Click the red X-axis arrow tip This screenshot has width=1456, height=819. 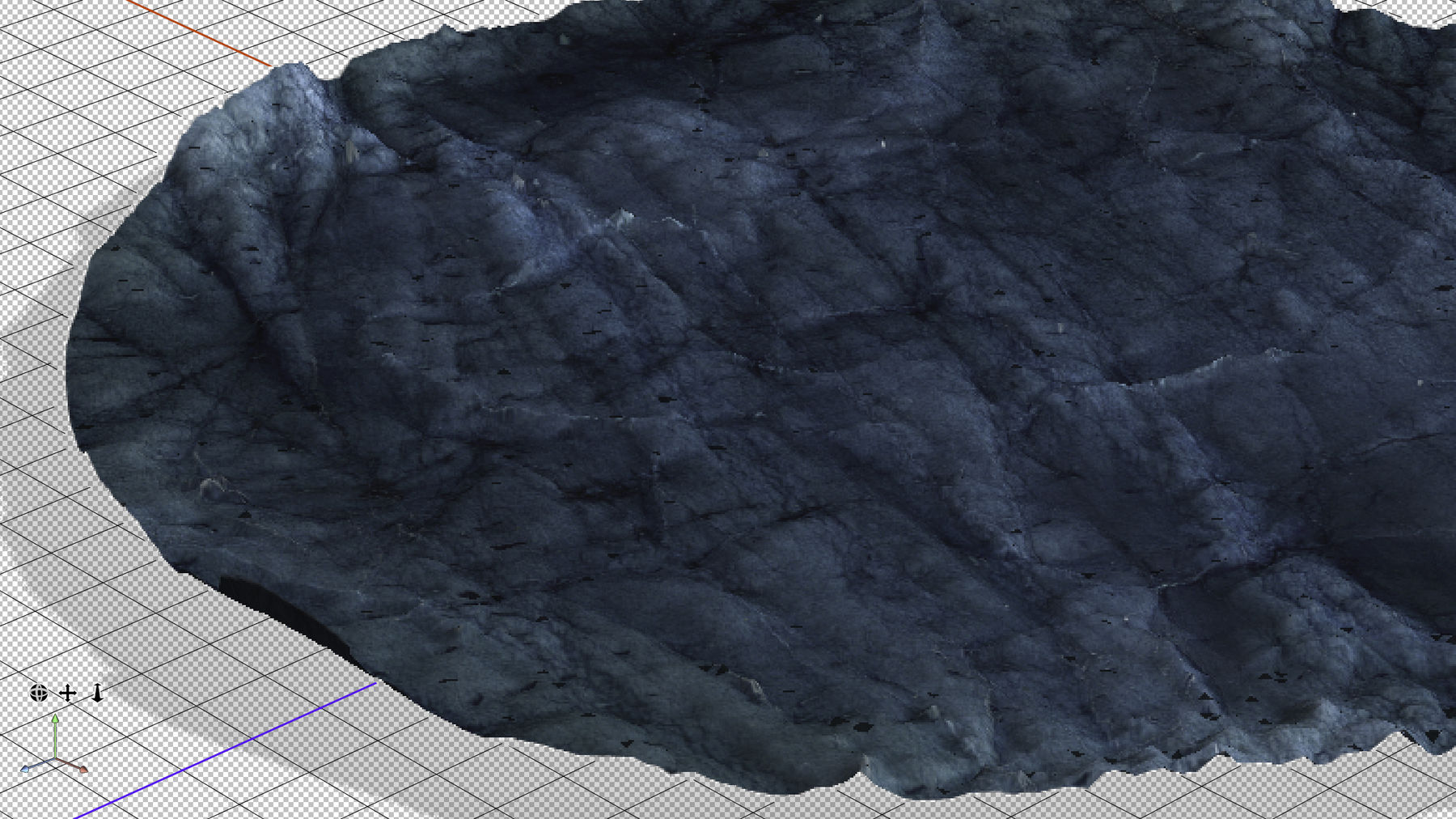tap(83, 769)
